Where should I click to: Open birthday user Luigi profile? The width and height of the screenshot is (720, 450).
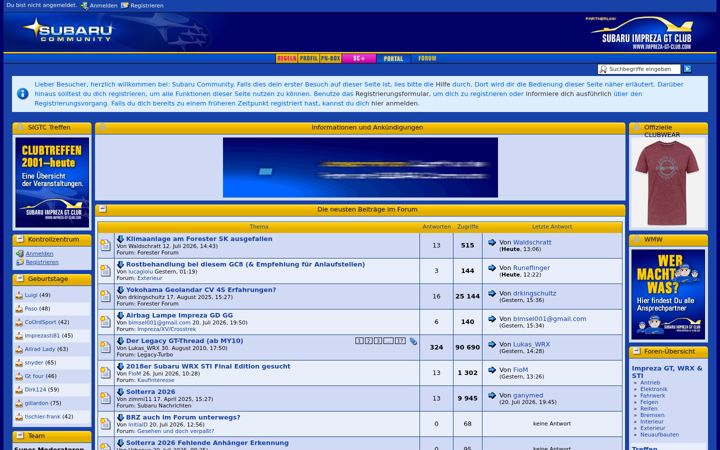pos(31,295)
